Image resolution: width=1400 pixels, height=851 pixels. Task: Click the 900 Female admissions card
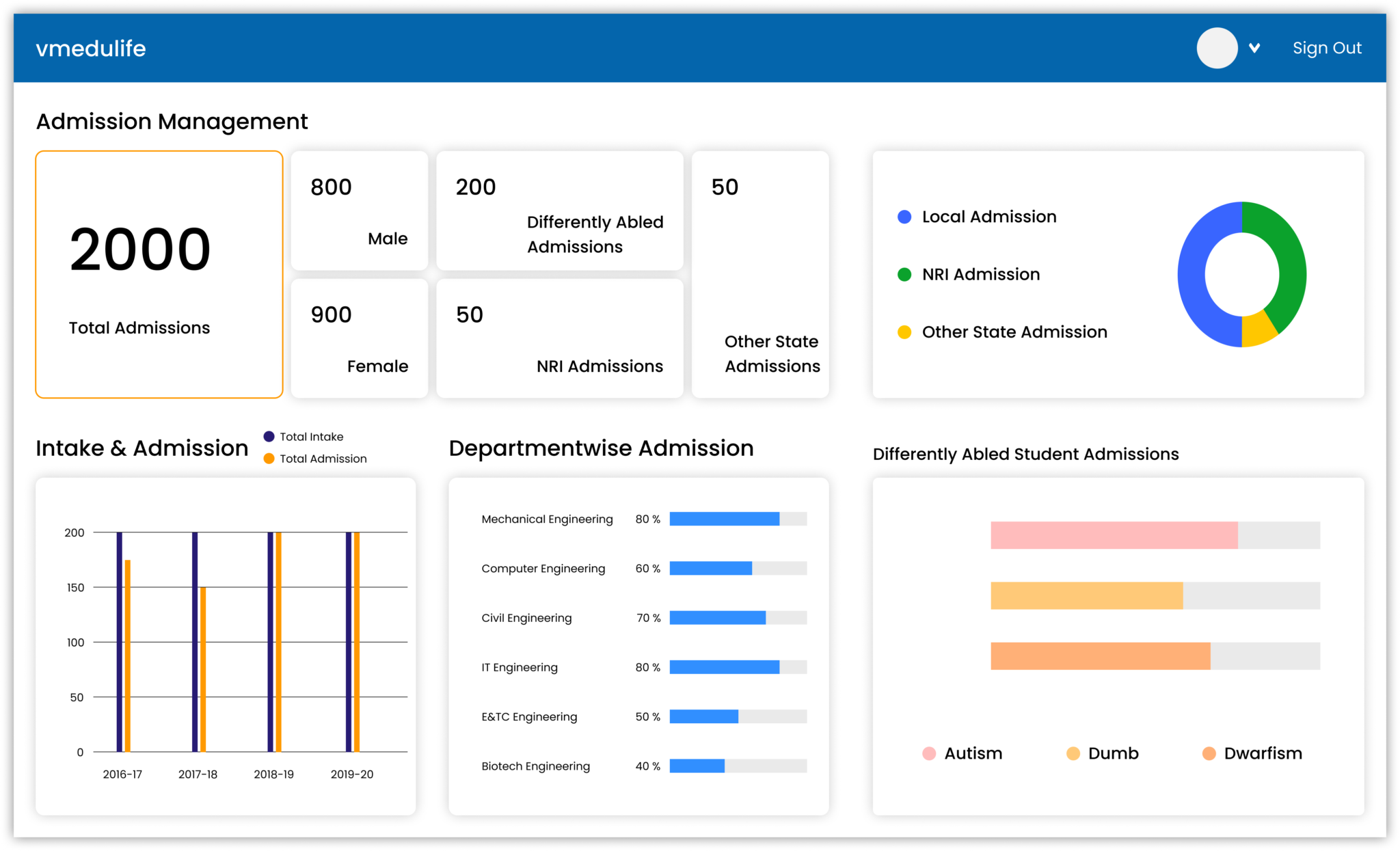pyautogui.click(x=359, y=338)
